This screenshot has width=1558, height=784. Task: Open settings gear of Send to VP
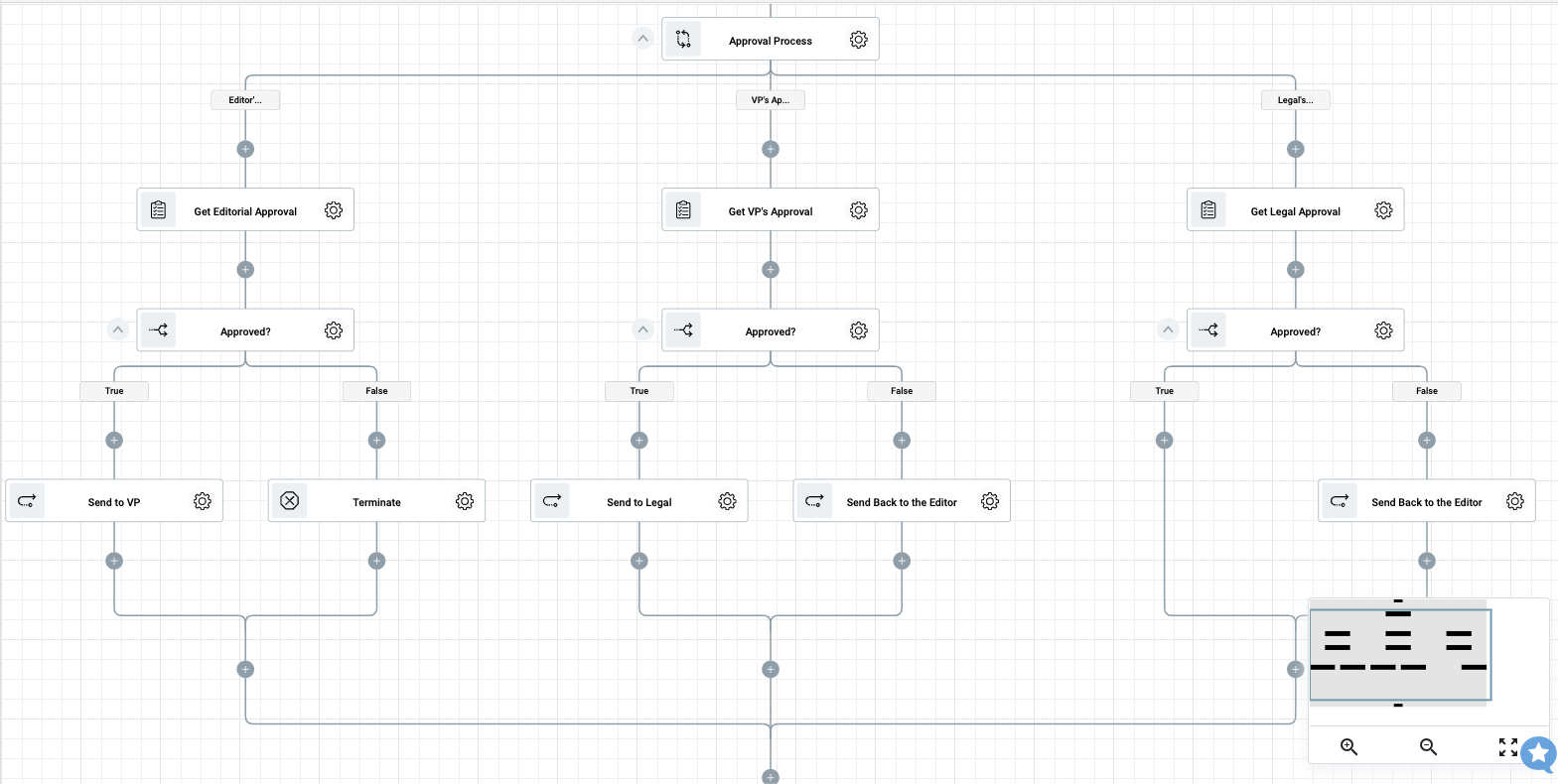coord(203,501)
